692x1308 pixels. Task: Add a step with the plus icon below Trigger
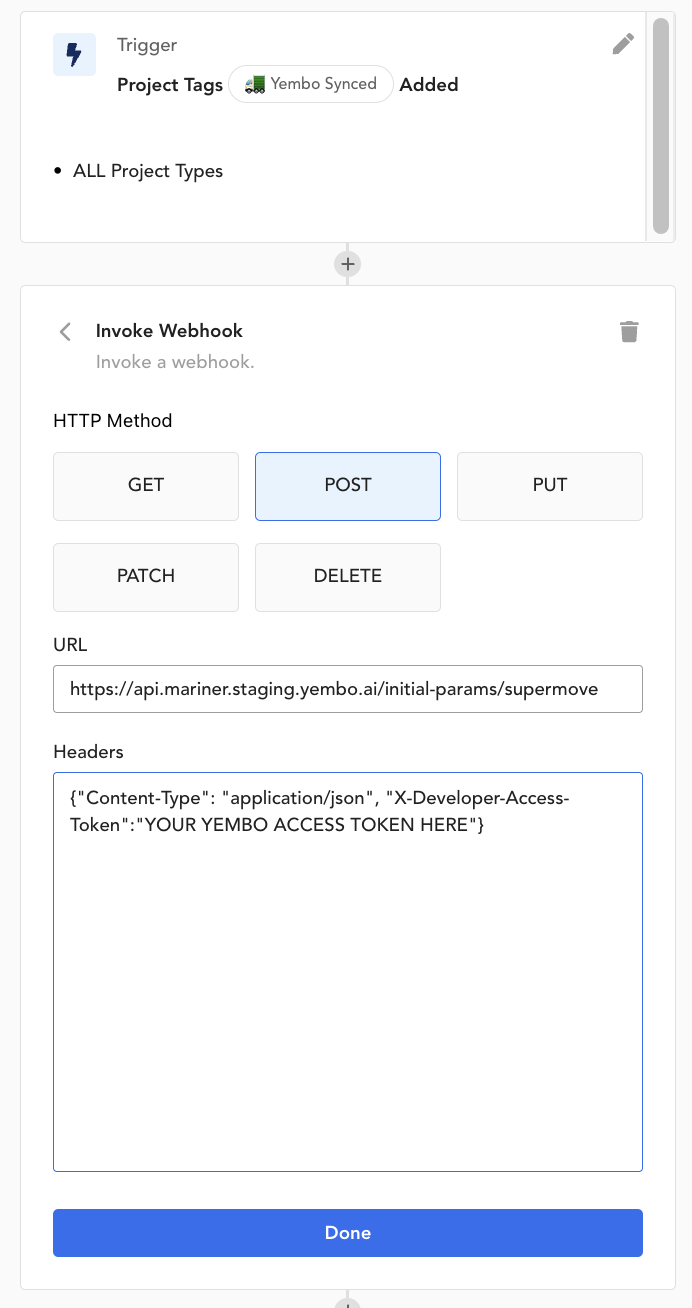point(347,264)
